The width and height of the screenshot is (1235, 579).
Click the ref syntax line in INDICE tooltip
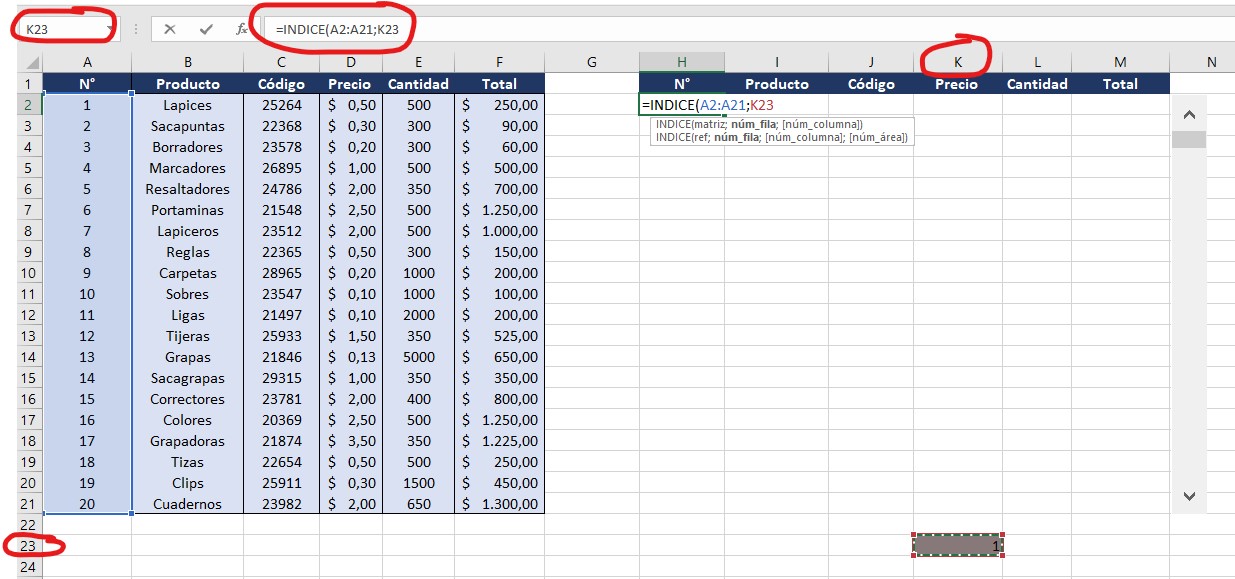(781, 137)
